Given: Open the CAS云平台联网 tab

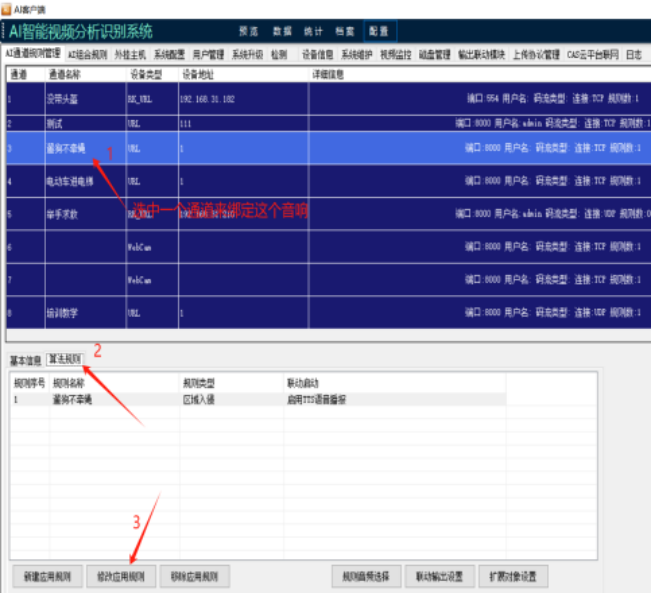Looking at the screenshot, I should click(592, 54).
